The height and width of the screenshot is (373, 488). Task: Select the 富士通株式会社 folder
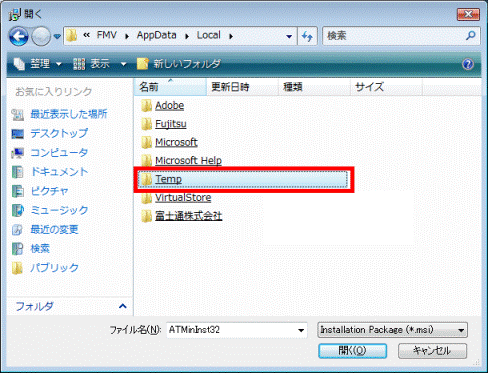189,216
